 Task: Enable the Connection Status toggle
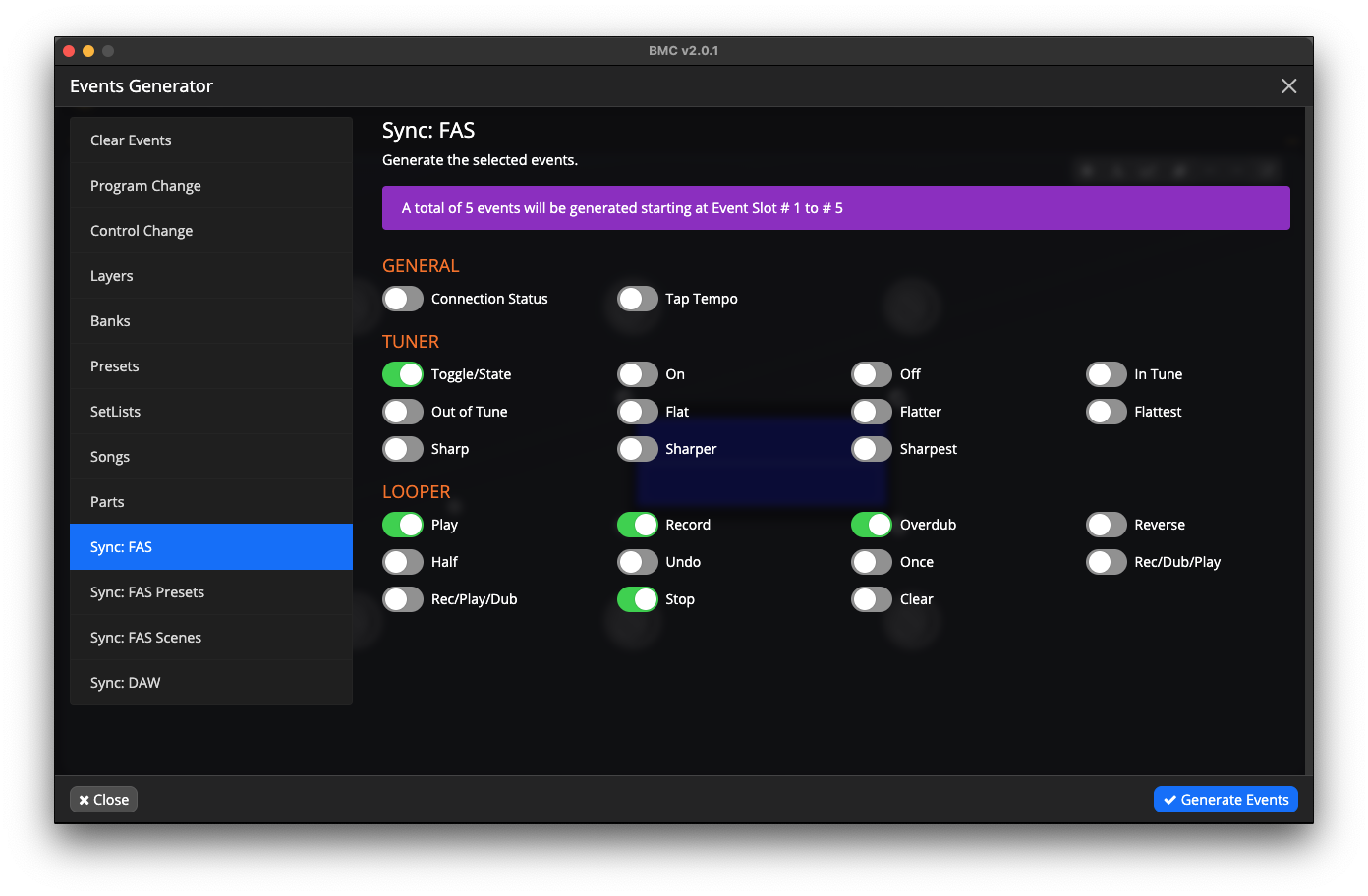[403, 299]
